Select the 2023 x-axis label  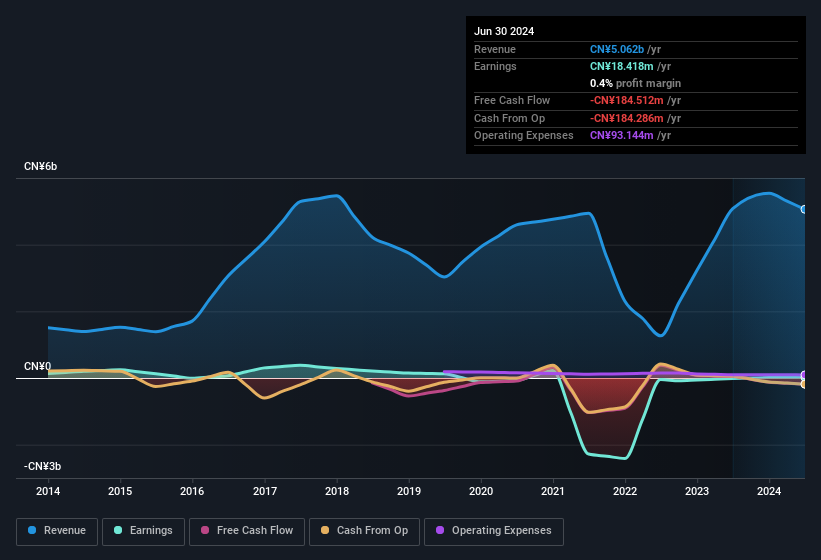tap(697, 491)
